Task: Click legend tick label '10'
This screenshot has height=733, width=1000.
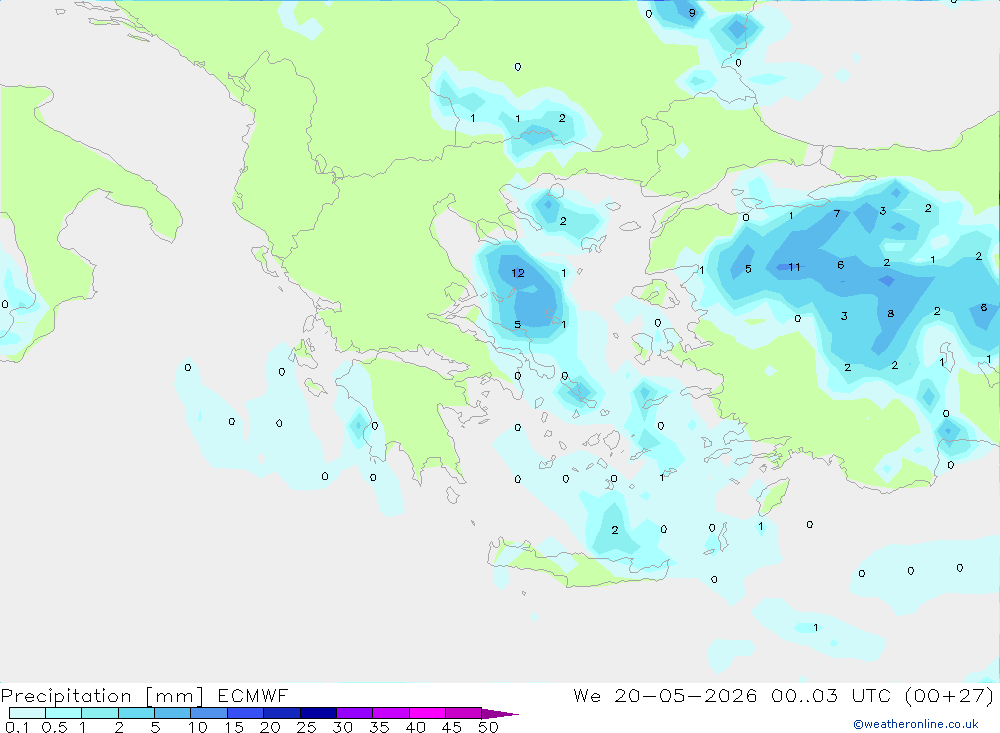Action: [197, 727]
